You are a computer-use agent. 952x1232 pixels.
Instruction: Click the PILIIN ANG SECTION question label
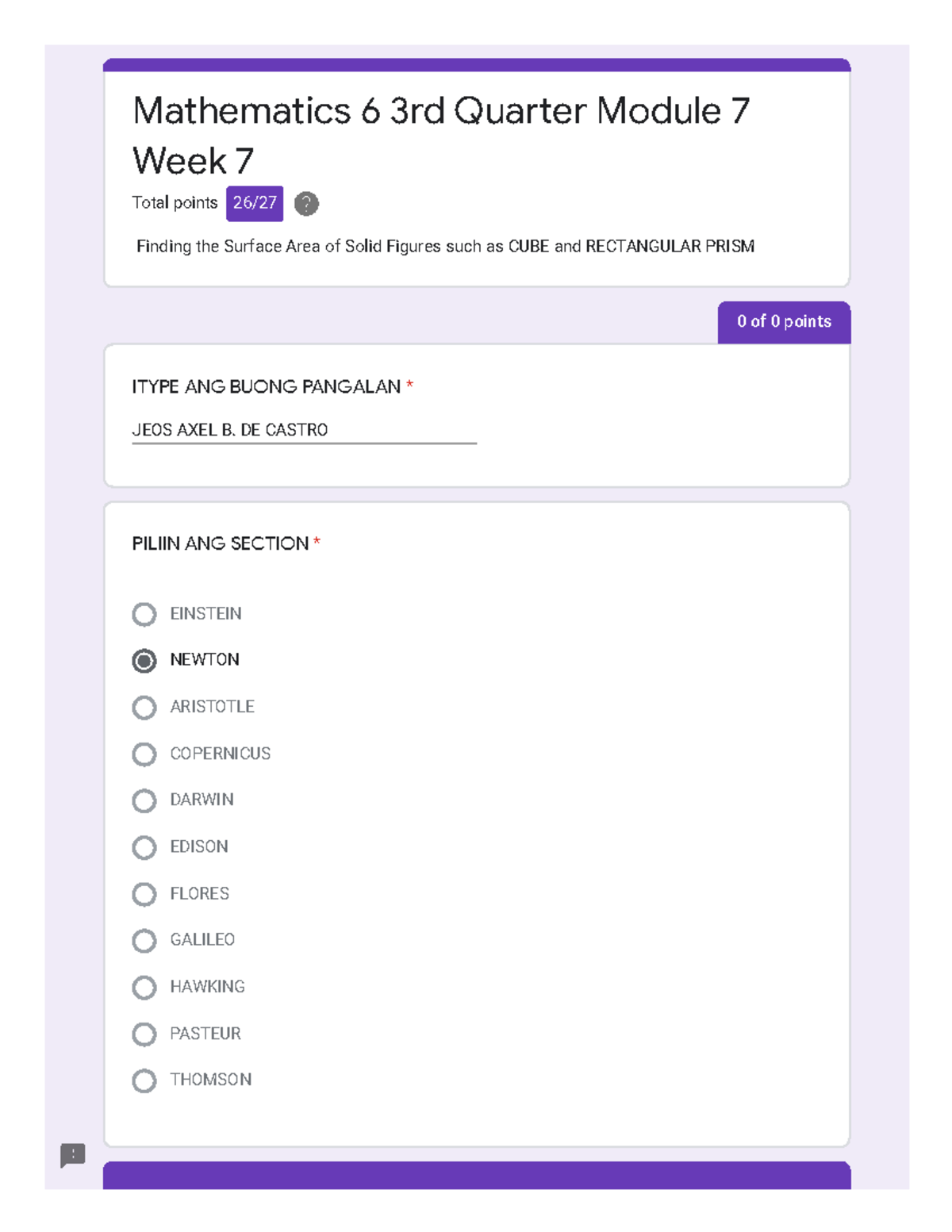pos(221,543)
